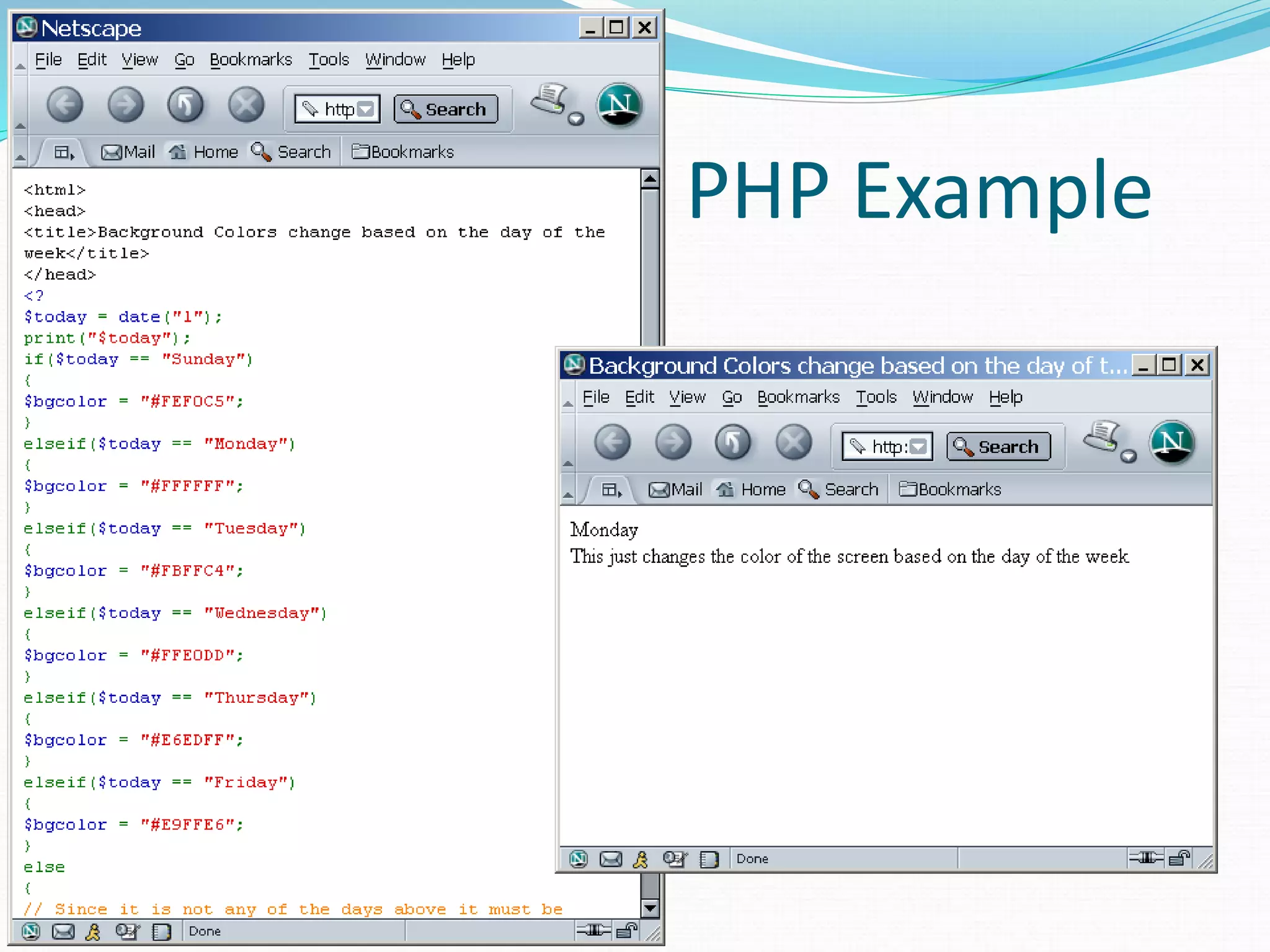The height and width of the screenshot is (952, 1270).
Task: Click http: location field in Background Colors window
Action: (x=887, y=446)
